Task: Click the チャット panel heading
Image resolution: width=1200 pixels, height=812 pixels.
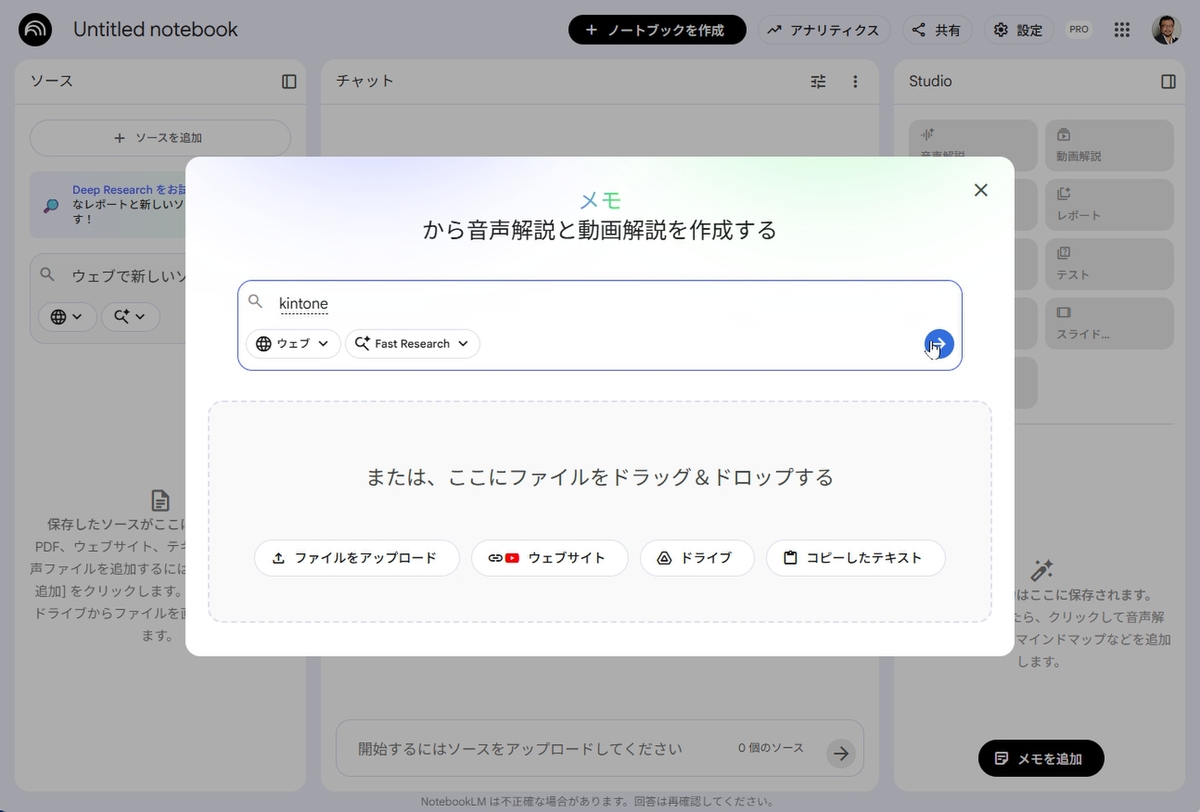Action: (x=365, y=81)
